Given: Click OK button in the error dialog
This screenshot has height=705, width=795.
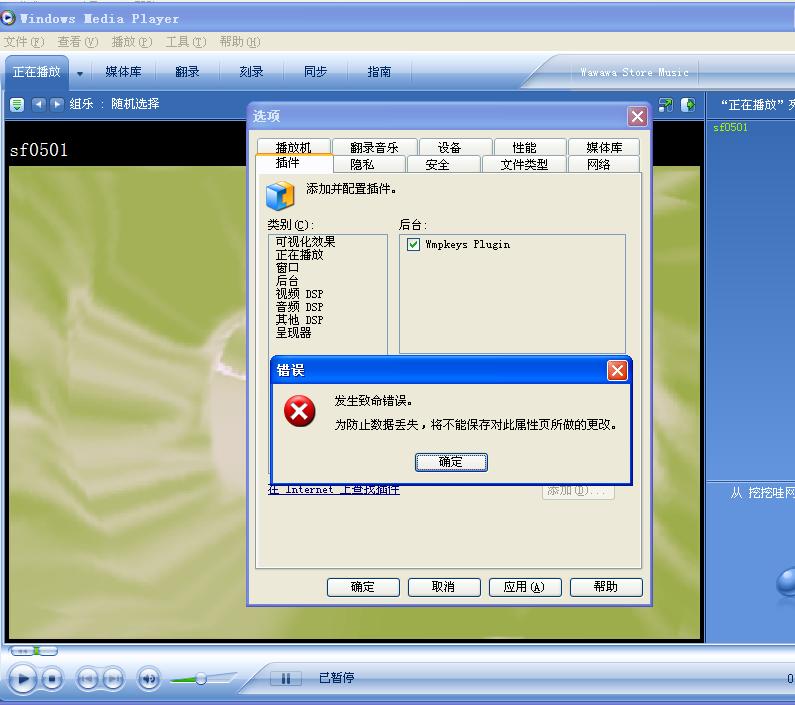Looking at the screenshot, I should tap(451, 462).
